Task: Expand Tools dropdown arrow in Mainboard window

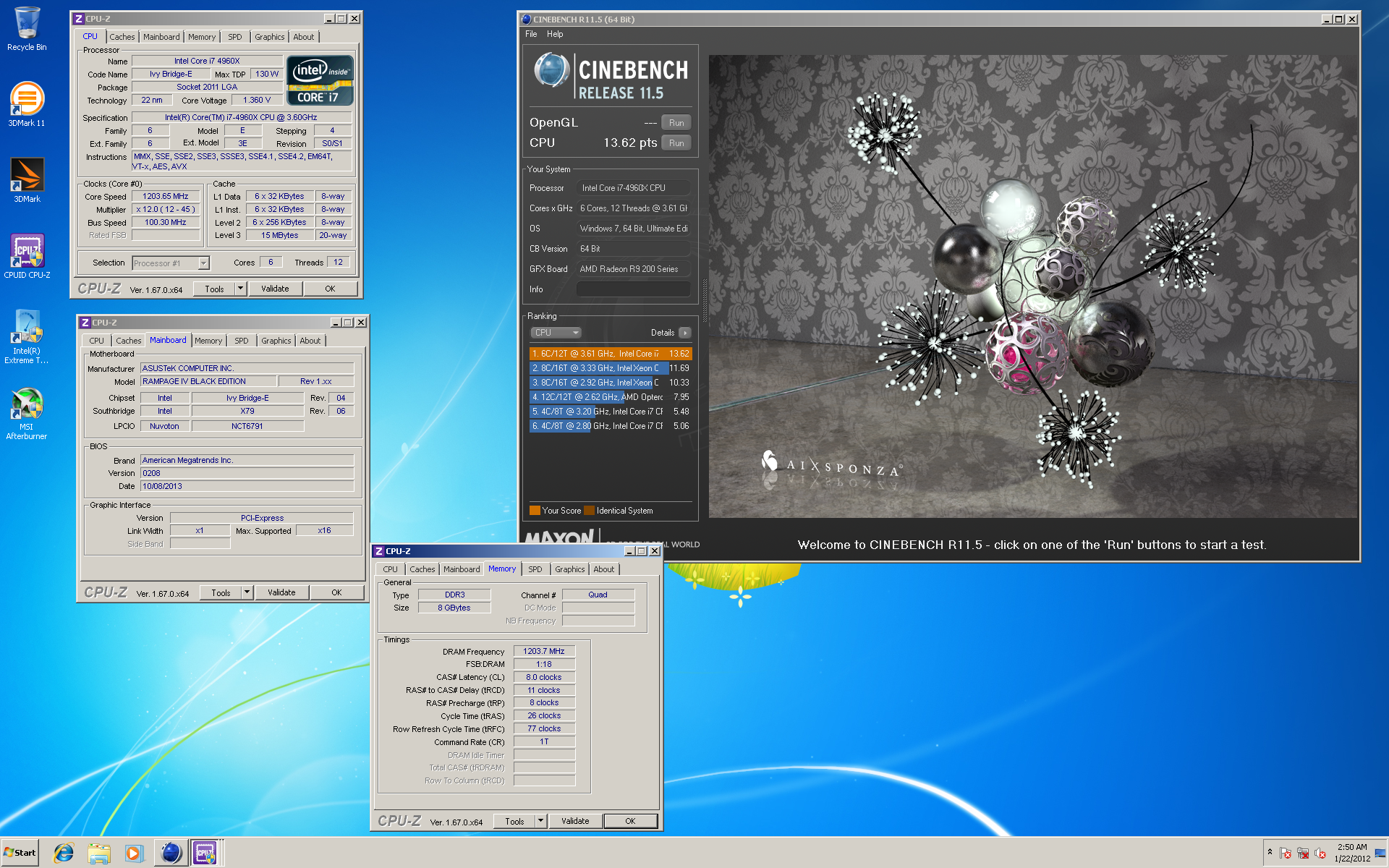Action: pos(247,592)
